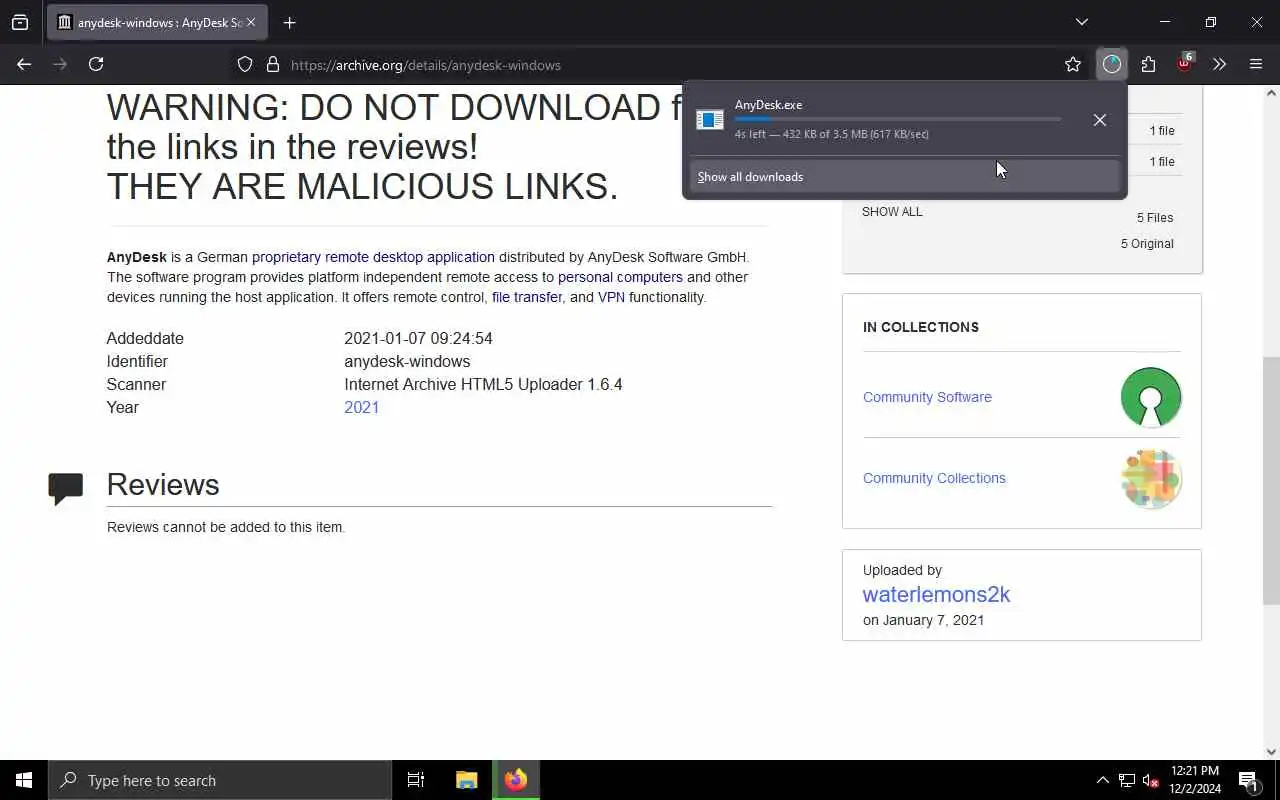The width and height of the screenshot is (1280, 800).
Task: Click the year 2021 link
Action: click(x=361, y=407)
